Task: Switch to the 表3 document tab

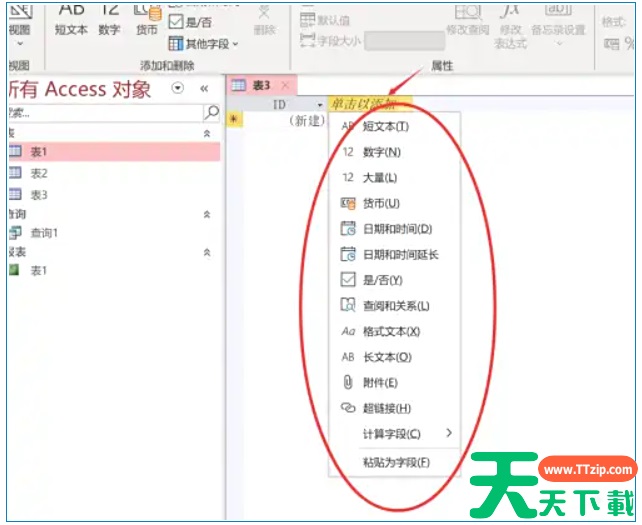Action: (x=261, y=86)
